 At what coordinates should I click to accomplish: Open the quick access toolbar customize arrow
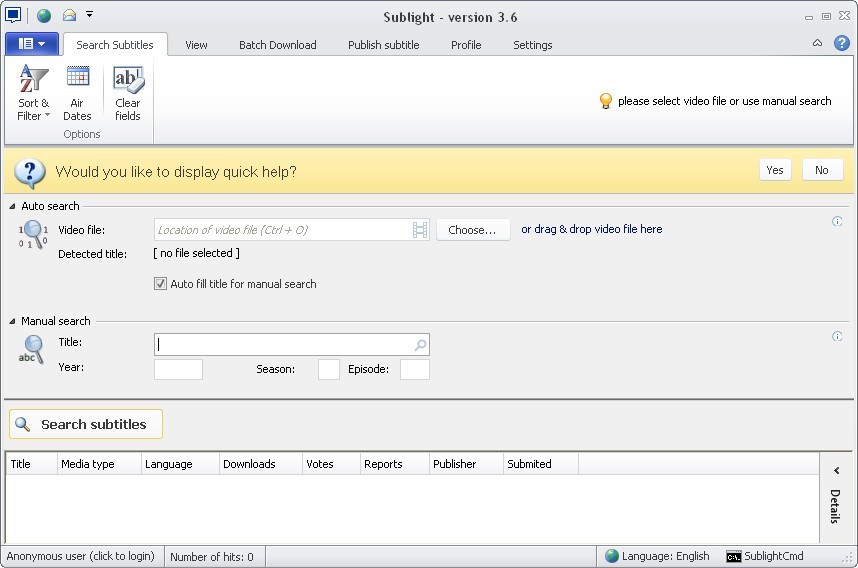89,14
